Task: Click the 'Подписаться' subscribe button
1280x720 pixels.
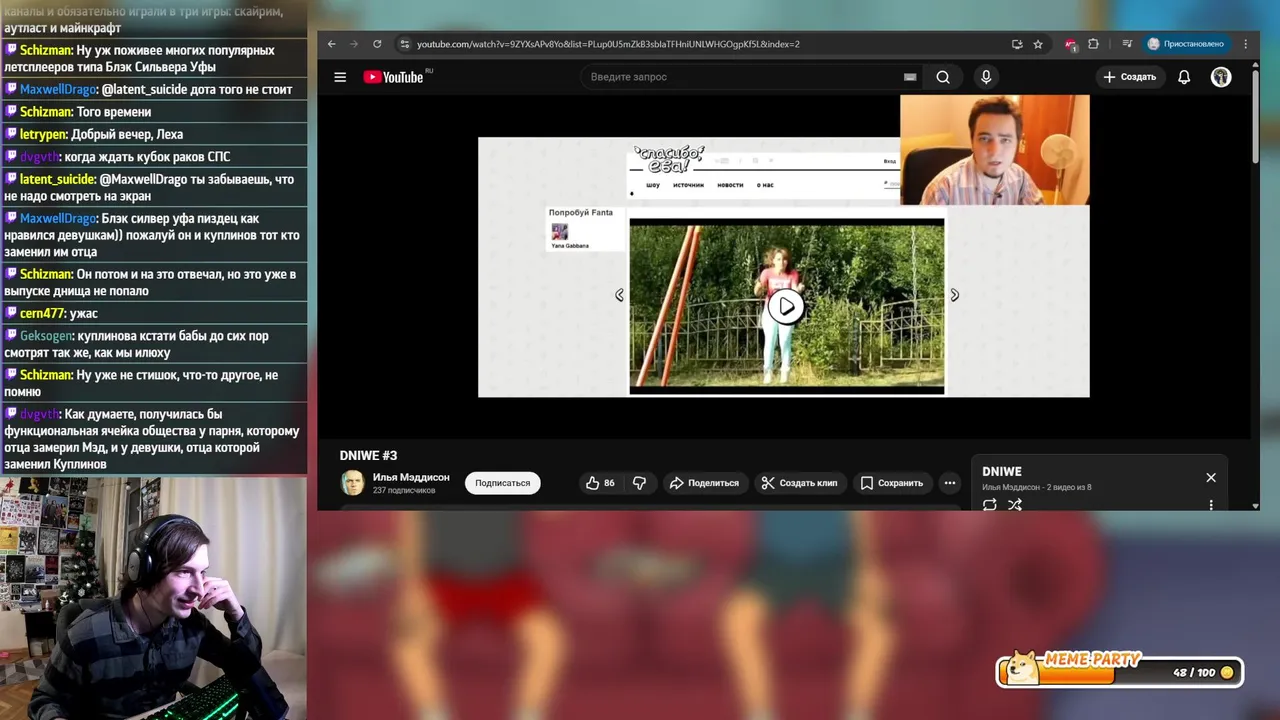Action: tap(502, 483)
